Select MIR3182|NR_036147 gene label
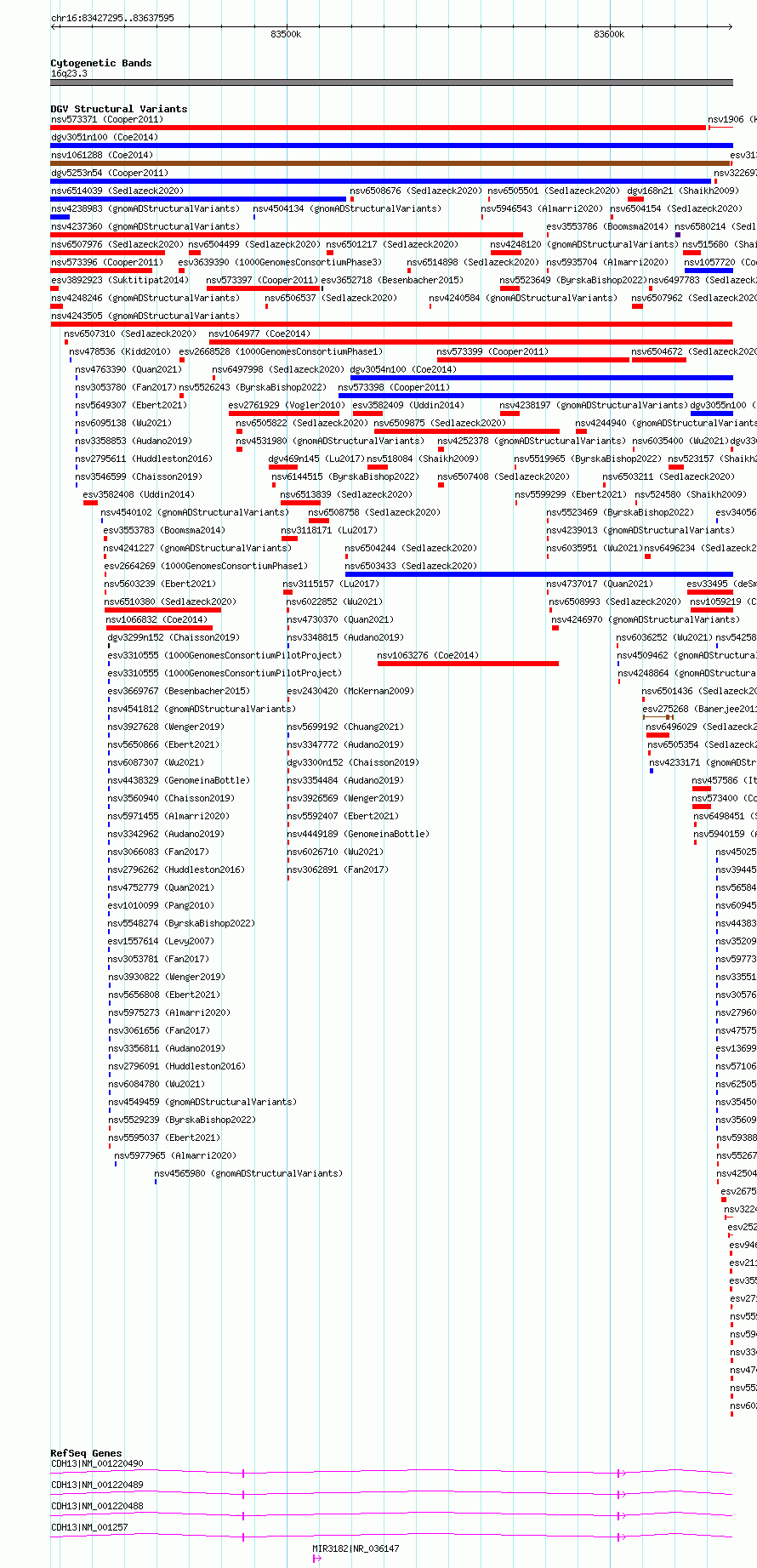 pyautogui.click(x=356, y=1548)
